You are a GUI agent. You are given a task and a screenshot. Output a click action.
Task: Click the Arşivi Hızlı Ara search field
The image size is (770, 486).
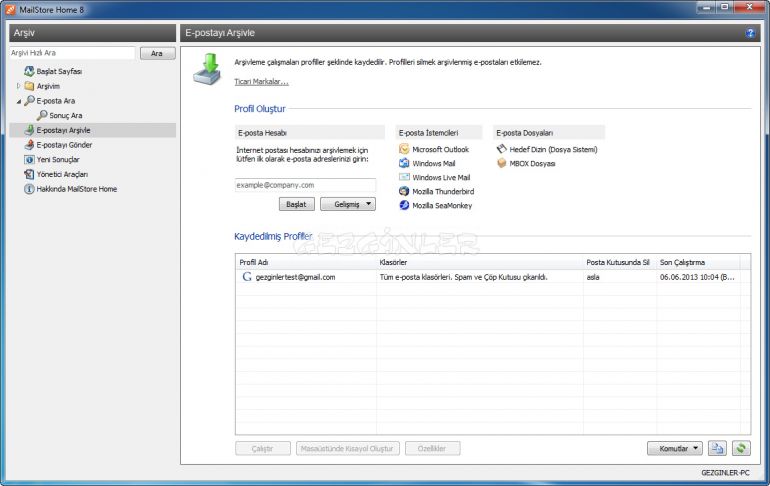pos(72,53)
